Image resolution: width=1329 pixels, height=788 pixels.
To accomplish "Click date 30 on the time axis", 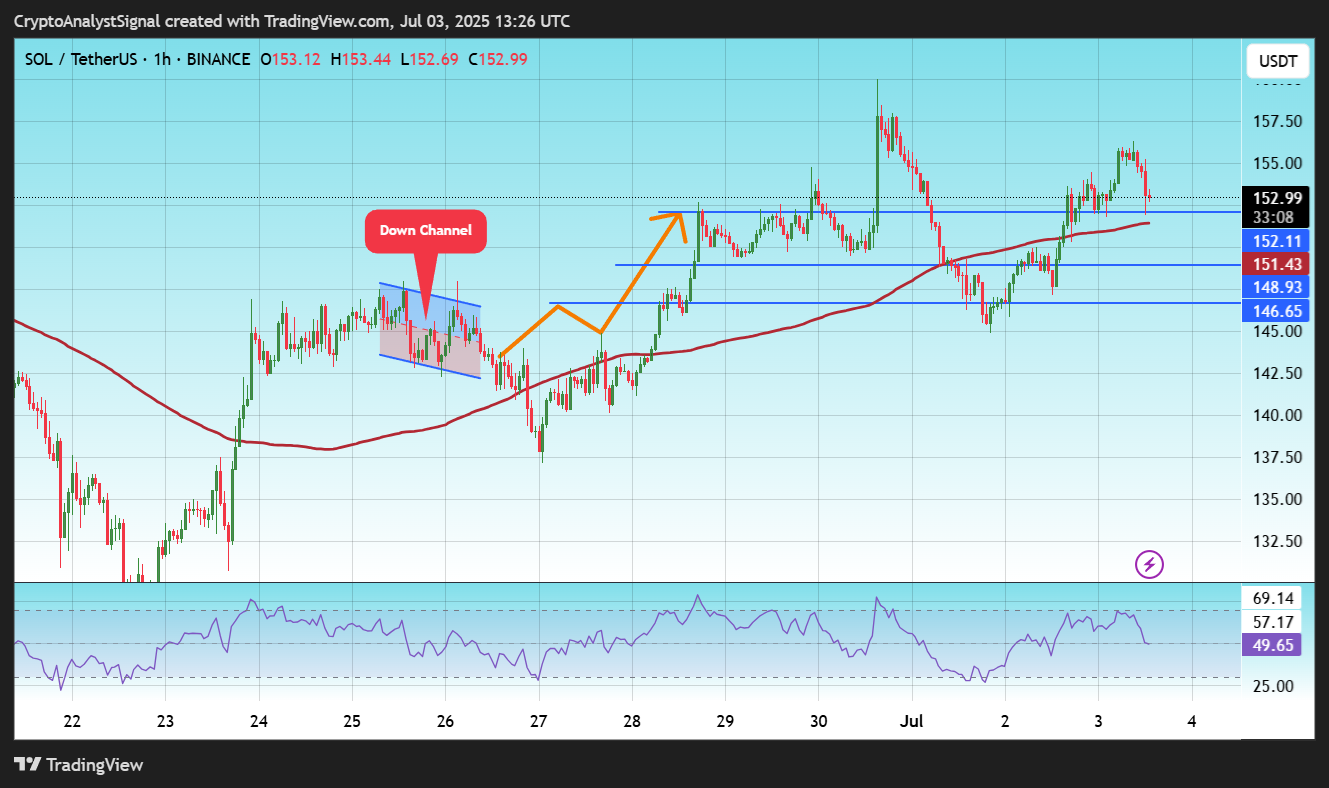I will click(818, 720).
